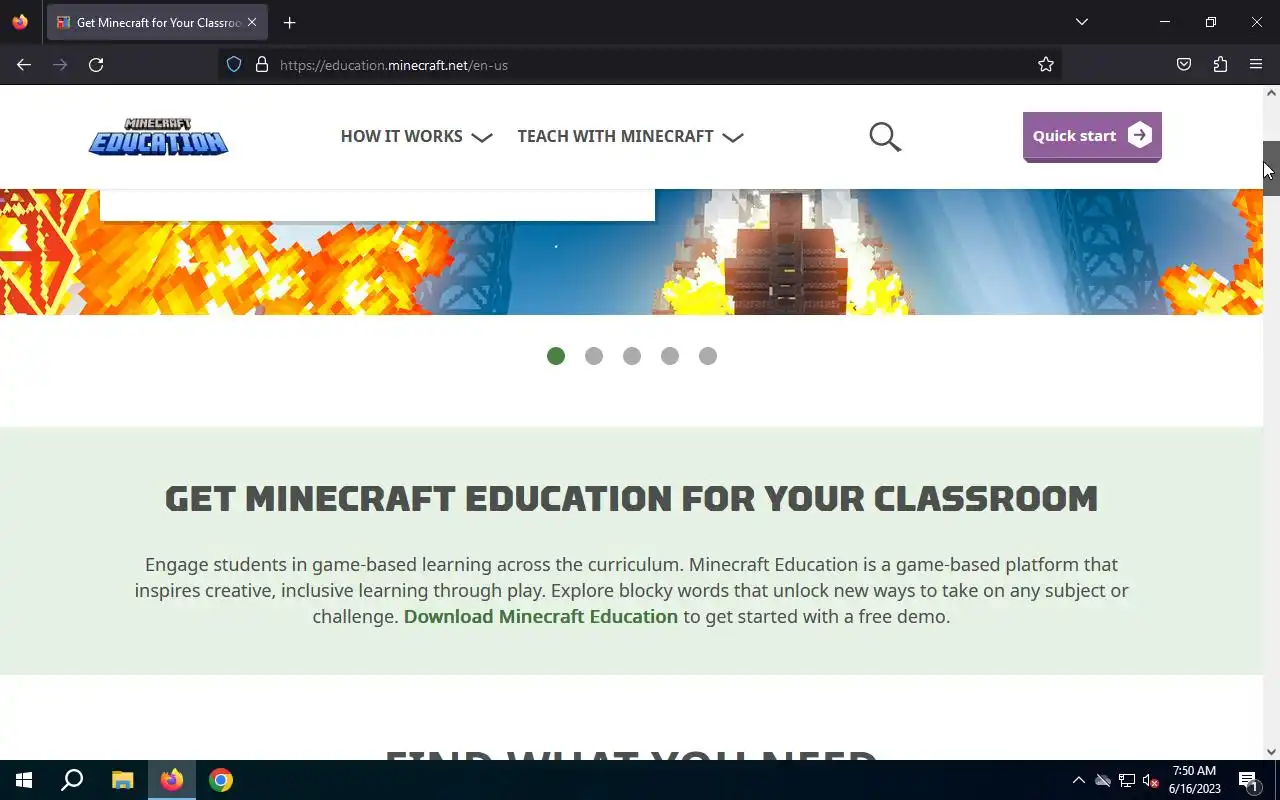The height and width of the screenshot is (800, 1280).
Task: Select the second carousel dot
Action: click(x=594, y=356)
